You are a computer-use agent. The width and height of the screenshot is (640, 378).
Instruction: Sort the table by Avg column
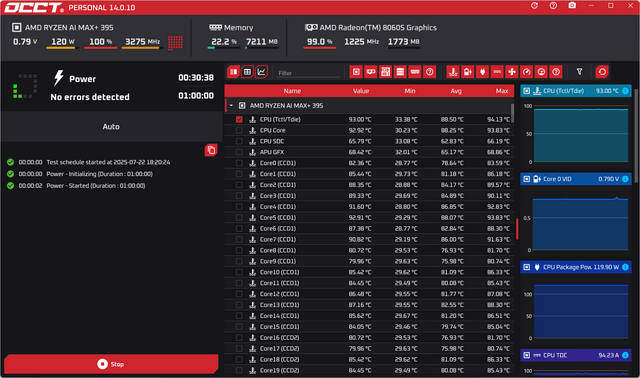[456, 91]
